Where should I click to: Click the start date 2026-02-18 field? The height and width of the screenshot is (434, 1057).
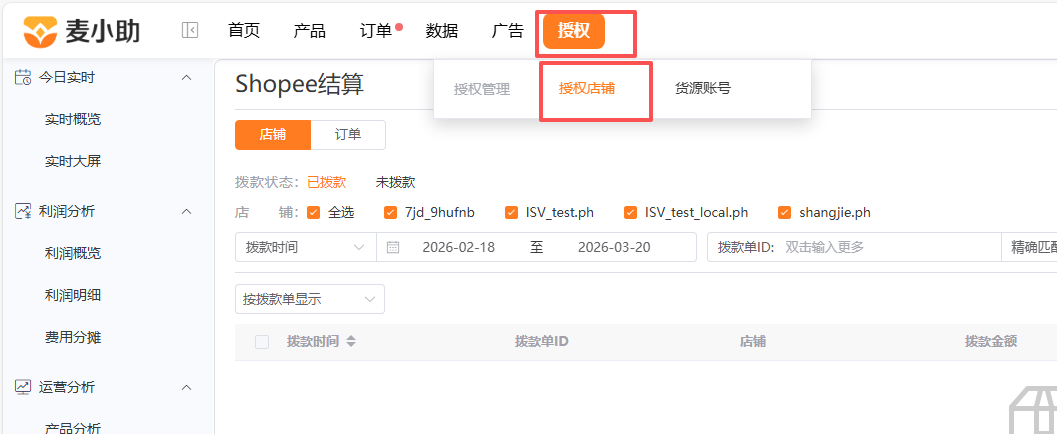(x=458, y=247)
